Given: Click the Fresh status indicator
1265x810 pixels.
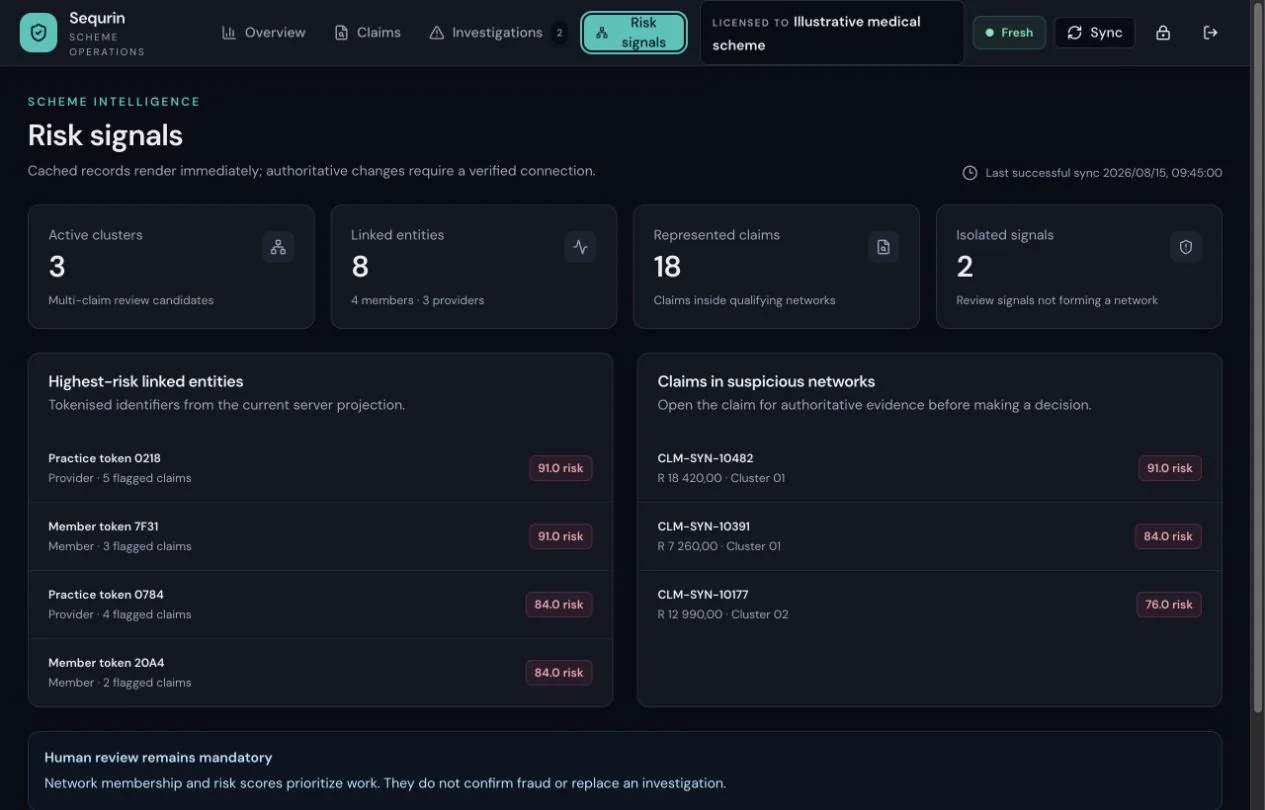Looking at the screenshot, I should coord(1009,33).
